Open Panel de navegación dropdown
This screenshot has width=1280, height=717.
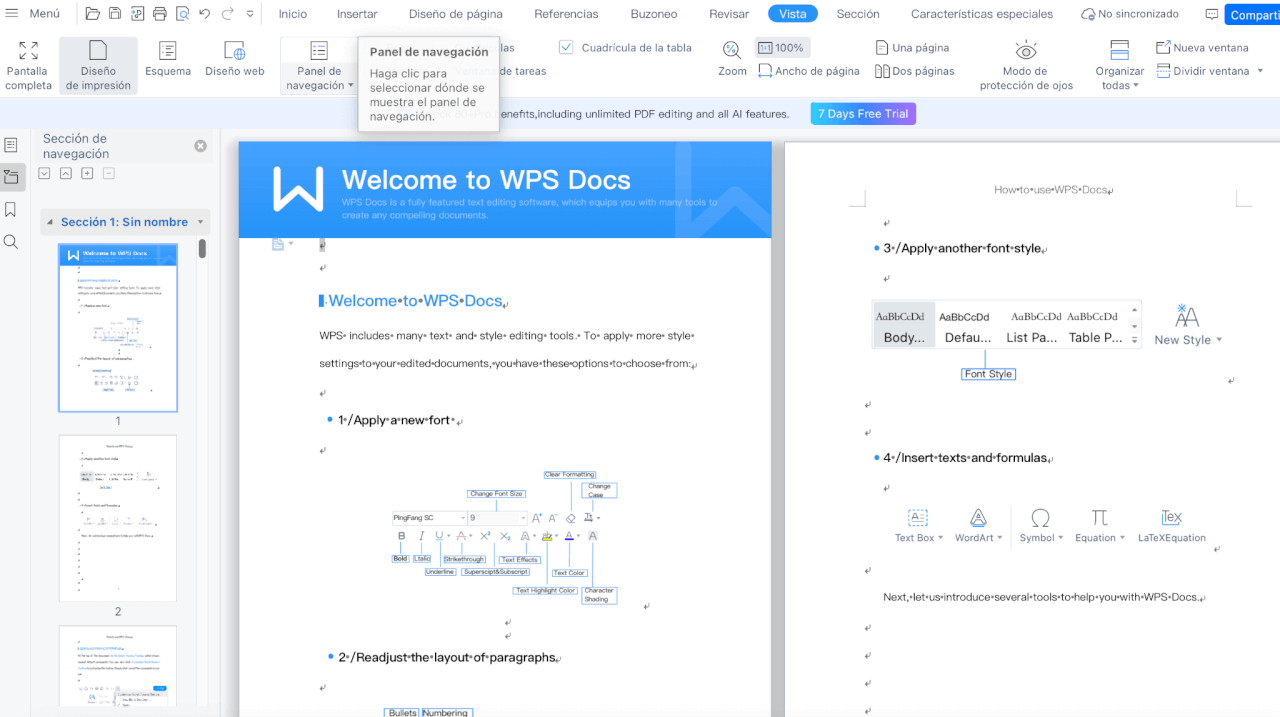point(319,65)
